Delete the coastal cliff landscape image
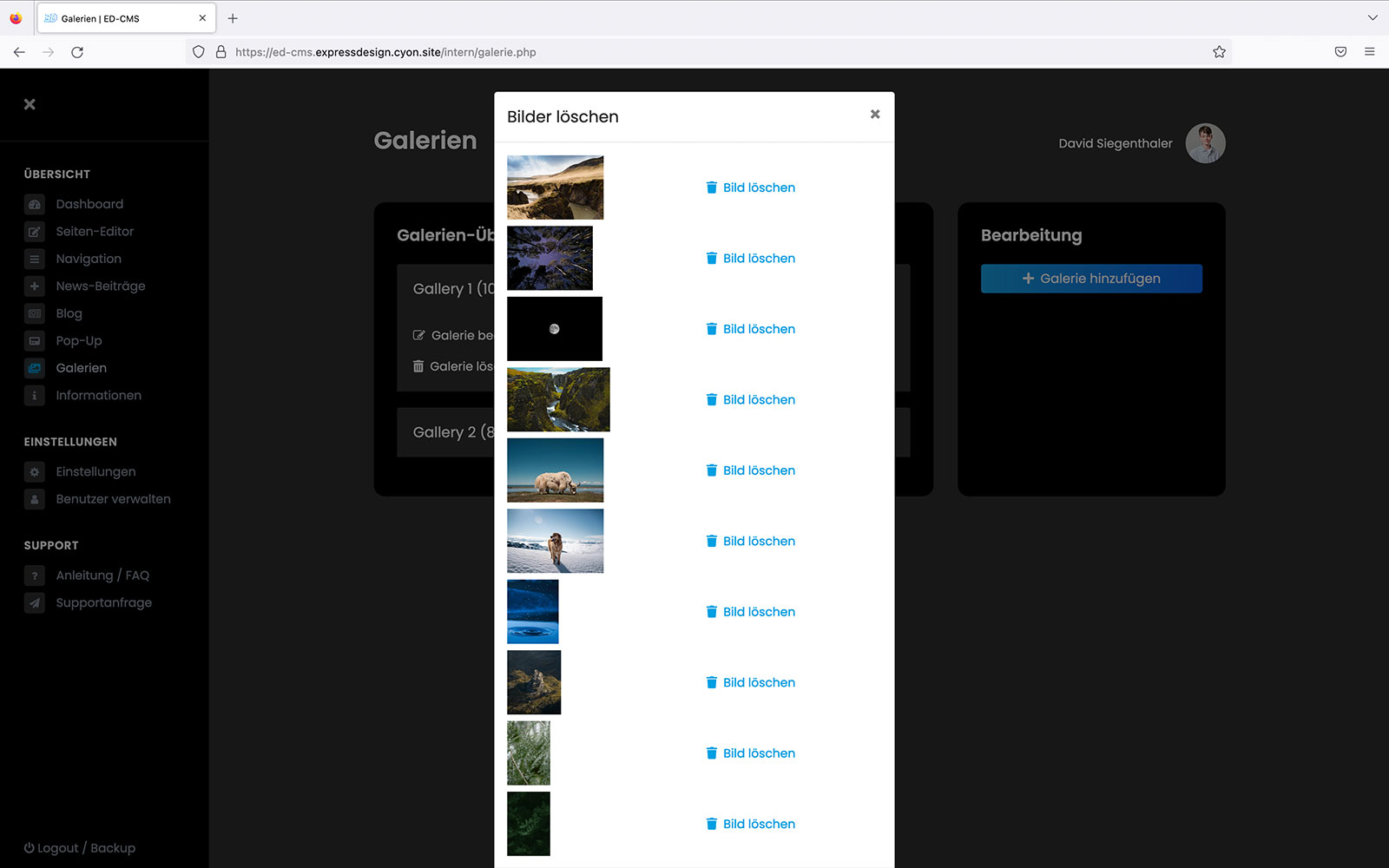The height and width of the screenshot is (868, 1389). (x=750, y=187)
